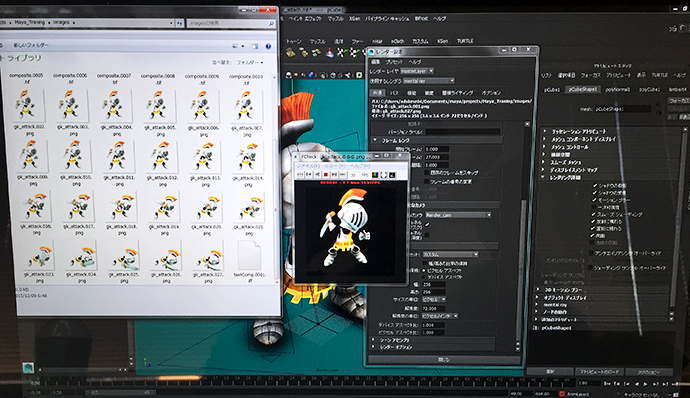Image resolution: width=690 pixels, height=398 pixels.
Task: Click the Explorer search magnifier icon
Action: [x=271, y=23]
